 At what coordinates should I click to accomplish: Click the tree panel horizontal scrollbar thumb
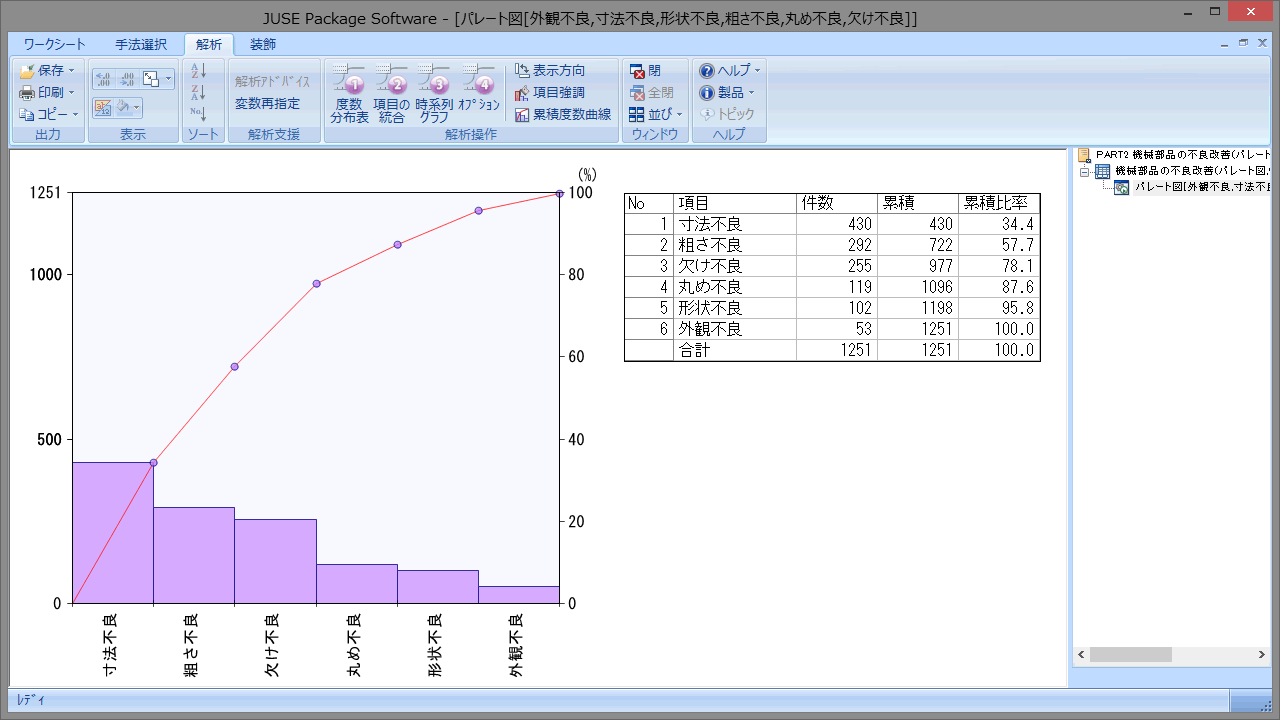(x=1130, y=655)
